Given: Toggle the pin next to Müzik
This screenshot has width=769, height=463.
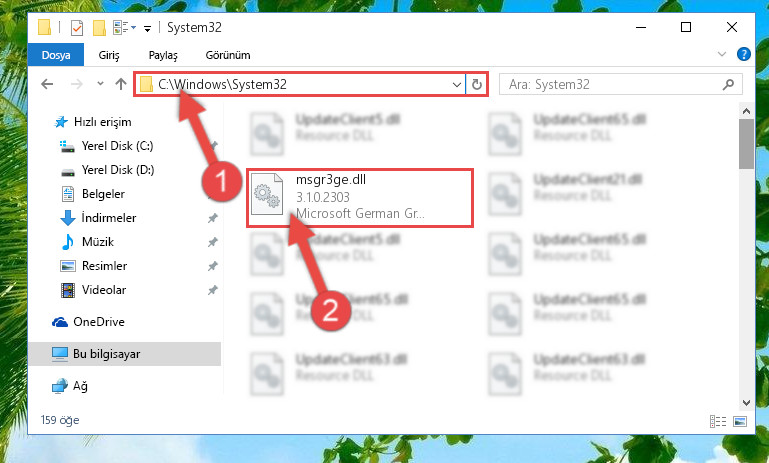Looking at the screenshot, I should [212, 242].
